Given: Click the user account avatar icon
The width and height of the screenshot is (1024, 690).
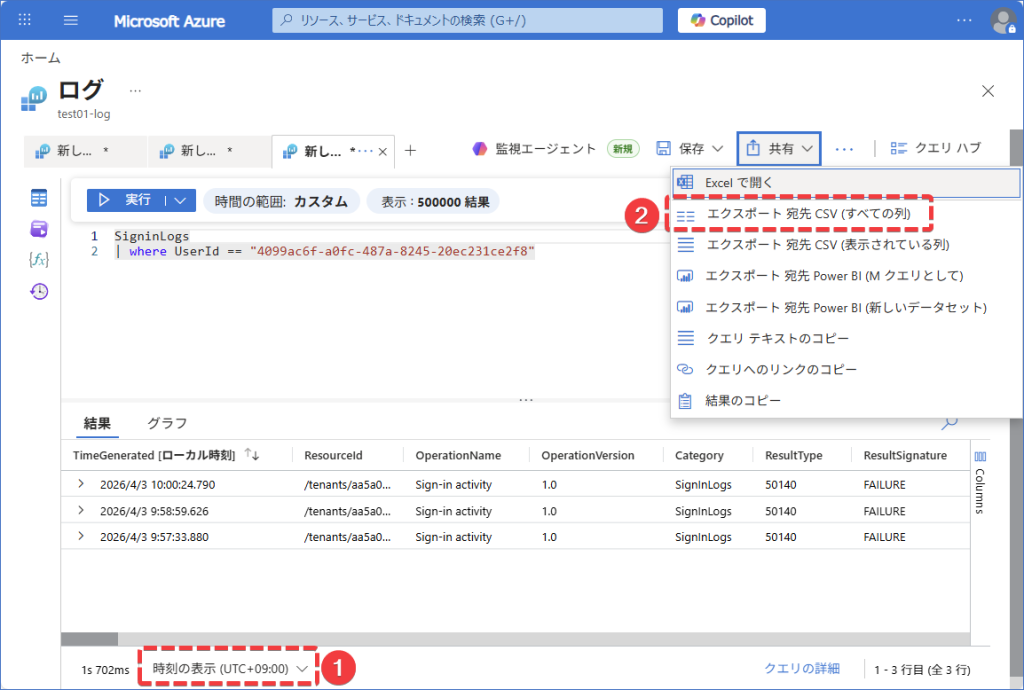Looking at the screenshot, I should (1002, 21).
